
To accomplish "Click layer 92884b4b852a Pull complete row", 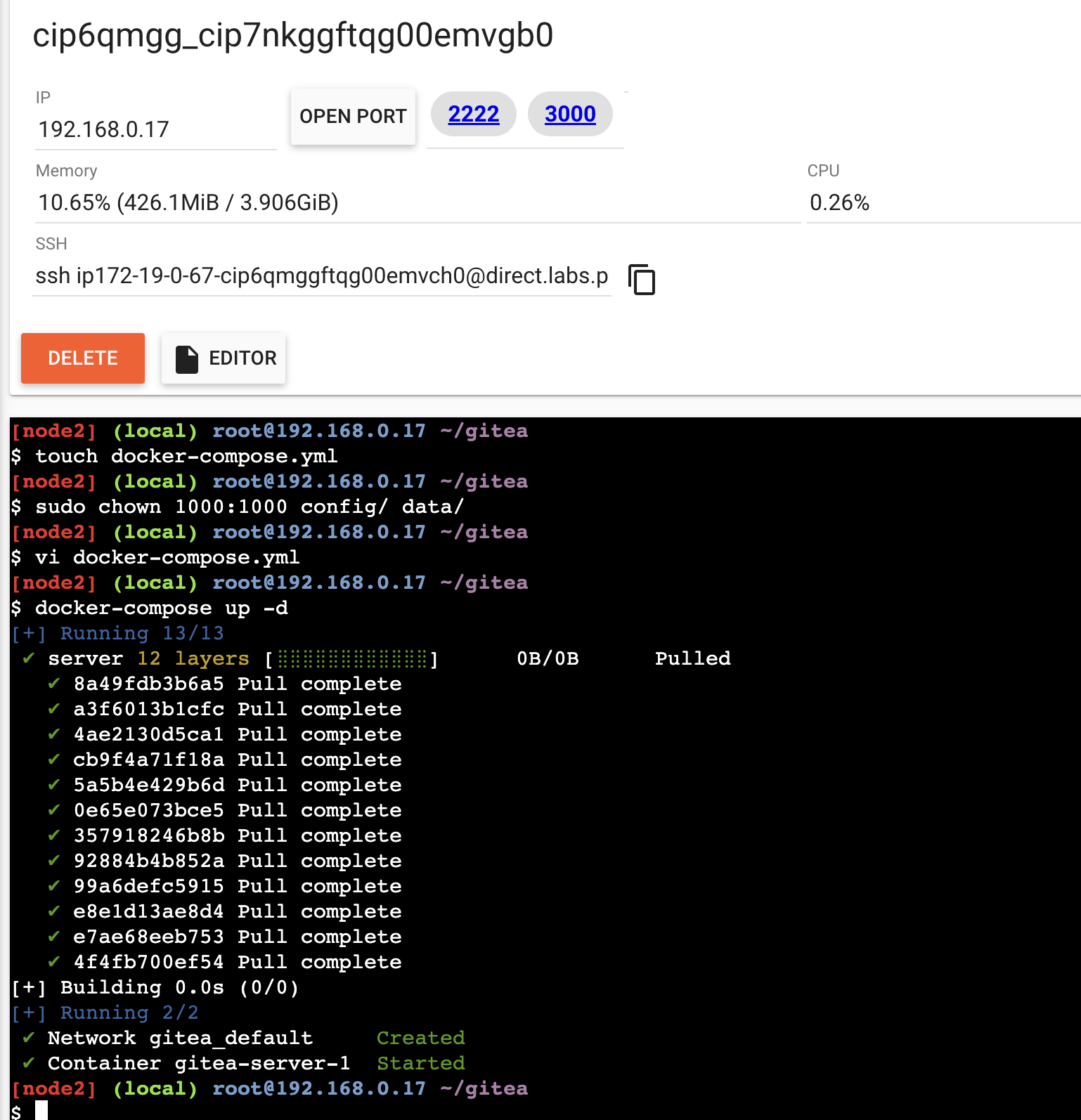I will pyautogui.click(x=225, y=861).
